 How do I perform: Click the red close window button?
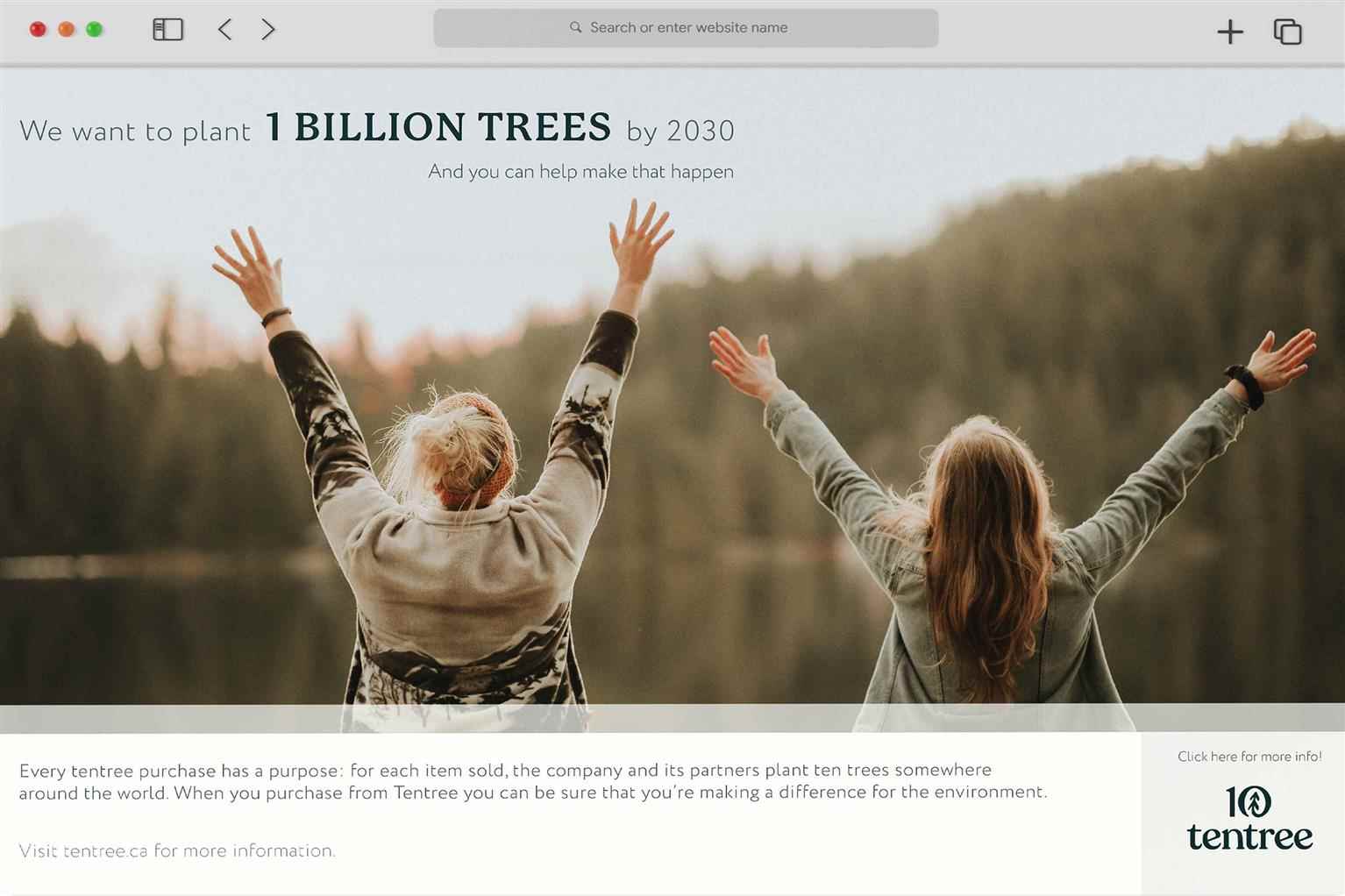tap(38, 30)
